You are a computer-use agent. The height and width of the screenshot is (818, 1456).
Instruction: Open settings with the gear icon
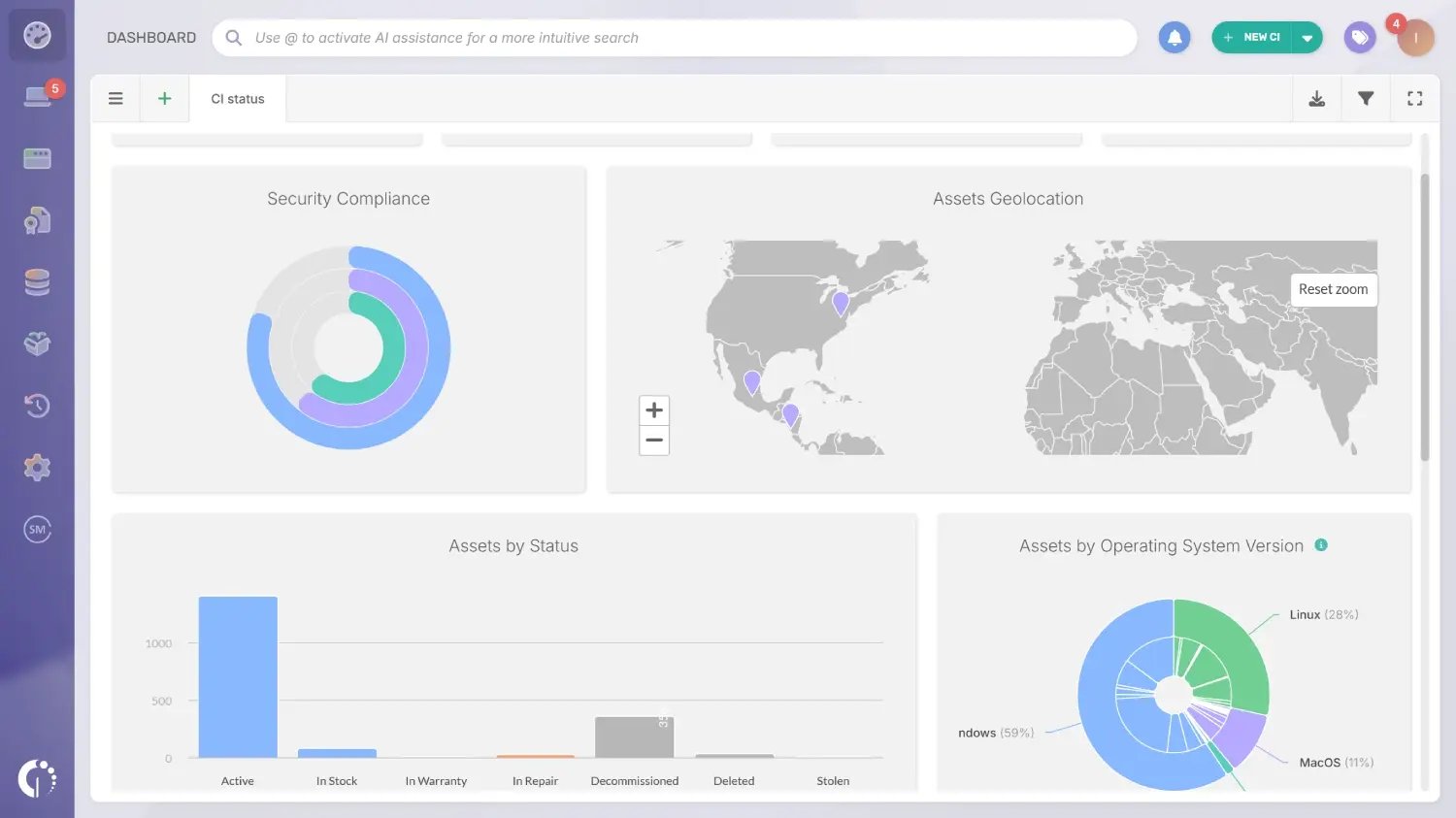click(x=36, y=467)
